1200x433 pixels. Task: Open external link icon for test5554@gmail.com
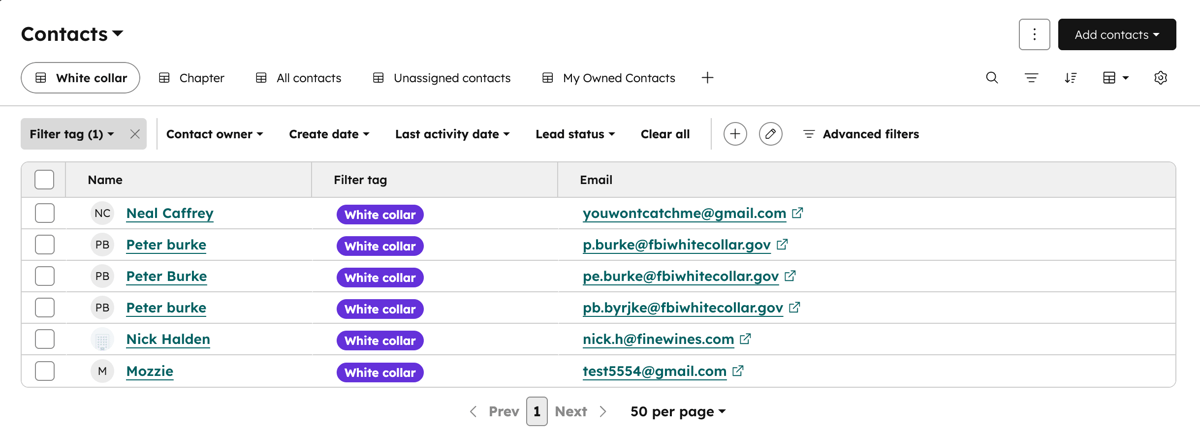[x=738, y=371]
